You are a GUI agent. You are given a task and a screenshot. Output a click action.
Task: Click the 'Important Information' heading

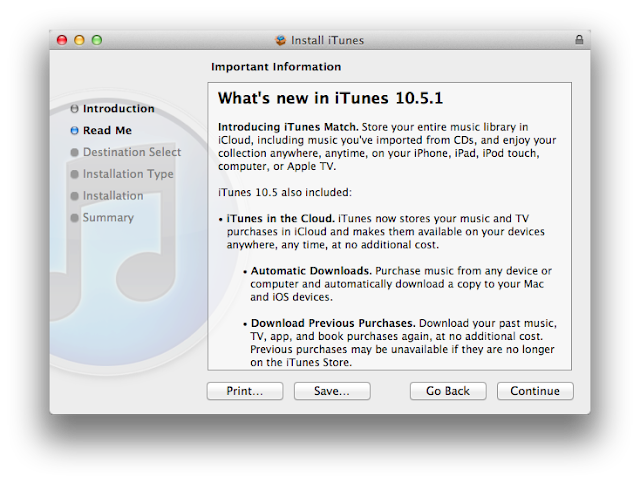pos(276,67)
